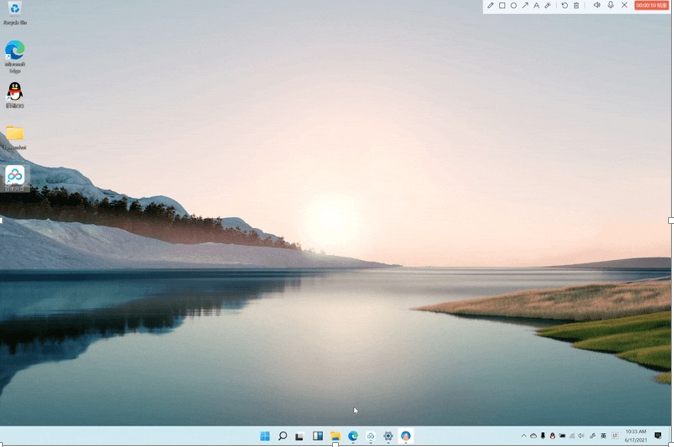Image resolution: width=674 pixels, height=447 pixels.
Task: Open the Windows Start menu
Action: (x=265, y=436)
